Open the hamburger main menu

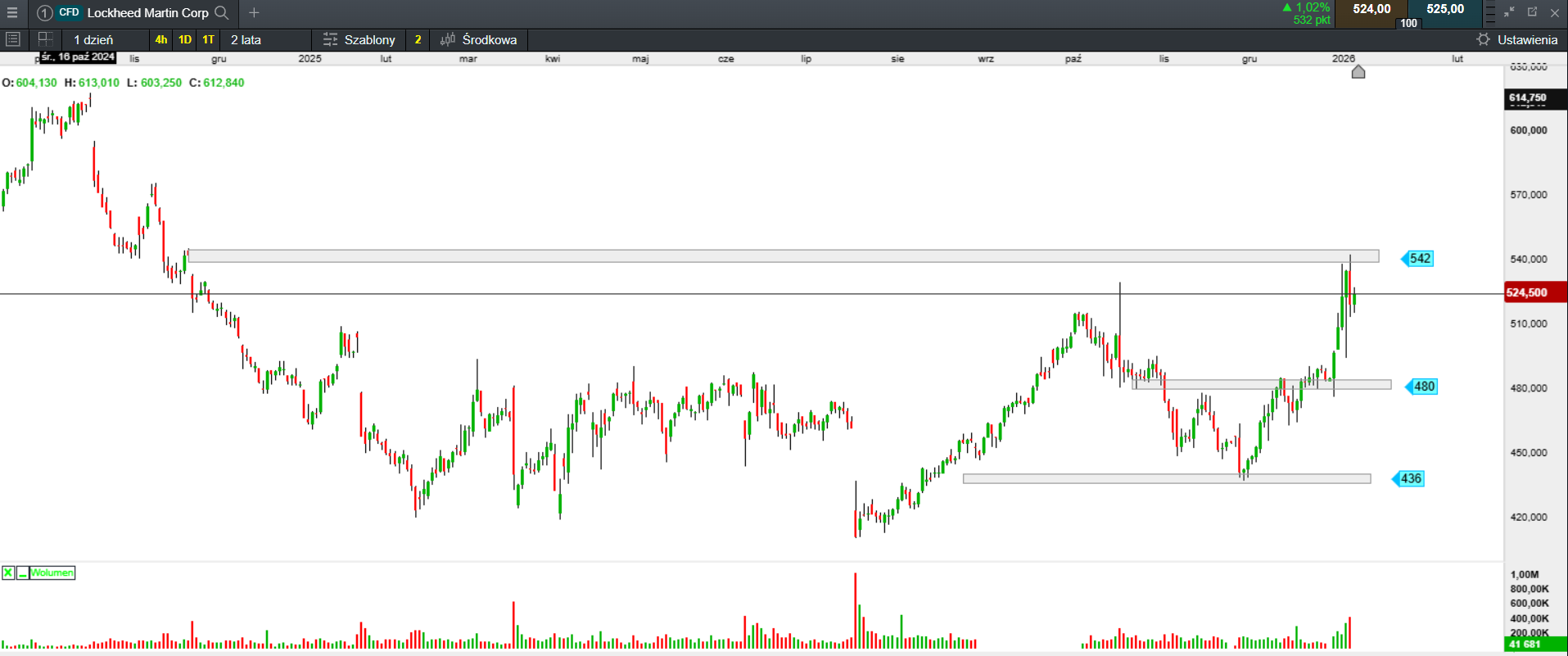(12, 12)
